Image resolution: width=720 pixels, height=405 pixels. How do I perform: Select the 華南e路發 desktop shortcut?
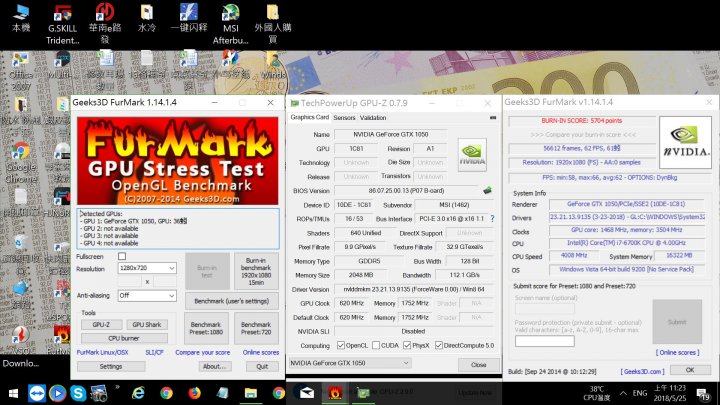[105, 23]
